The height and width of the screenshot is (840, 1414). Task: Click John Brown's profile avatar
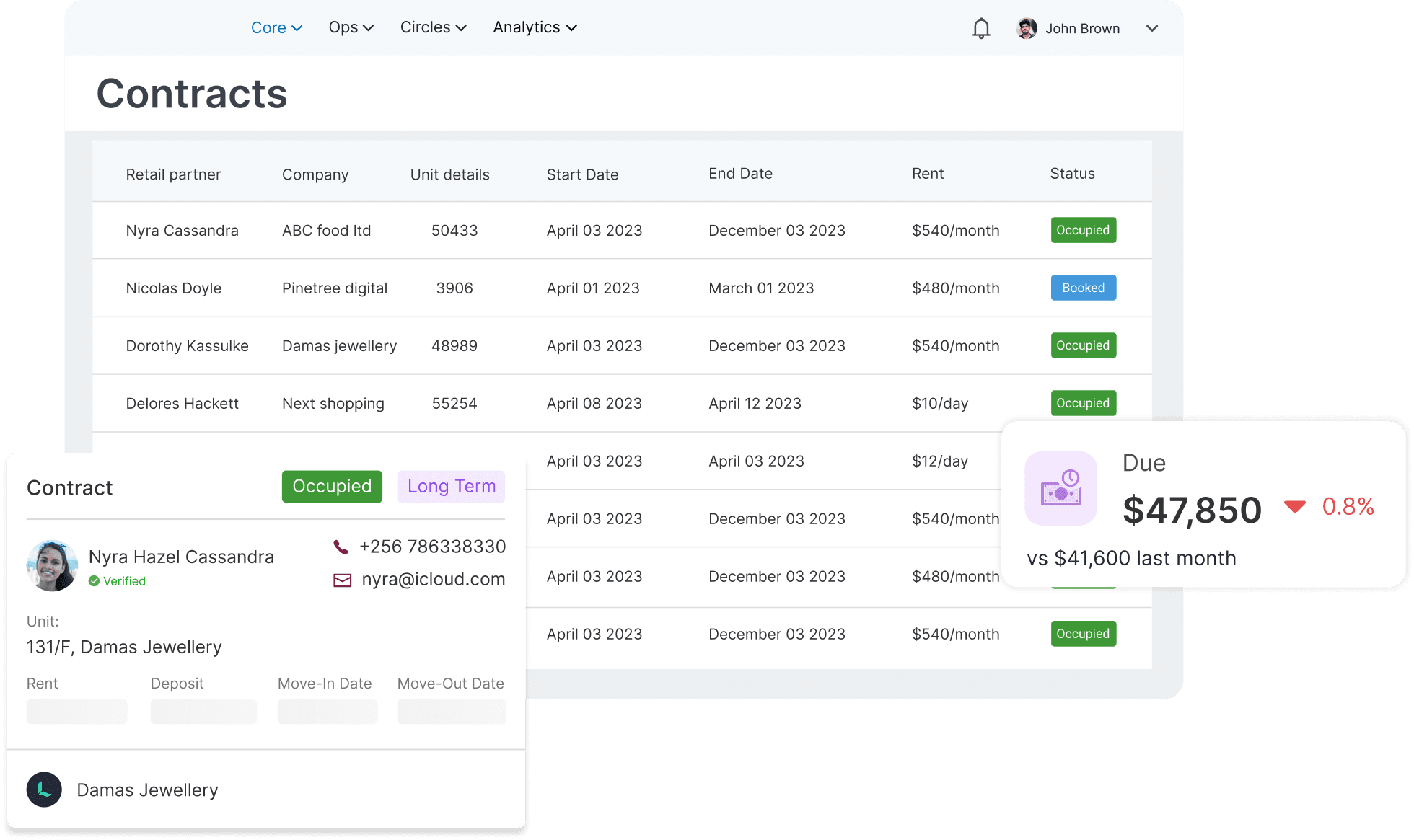[1027, 28]
